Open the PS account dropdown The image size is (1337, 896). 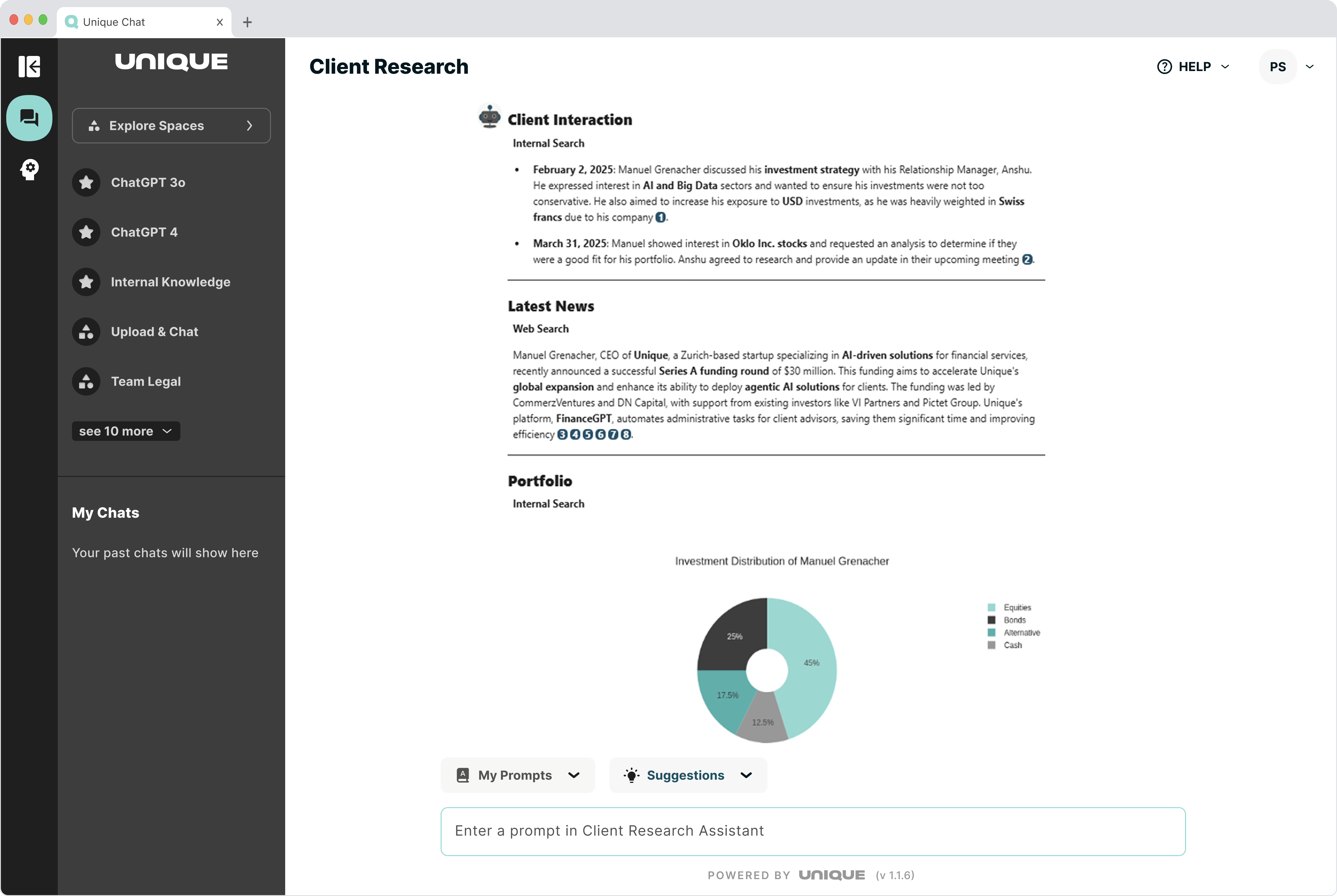pyautogui.click(x=1310, y=66)
